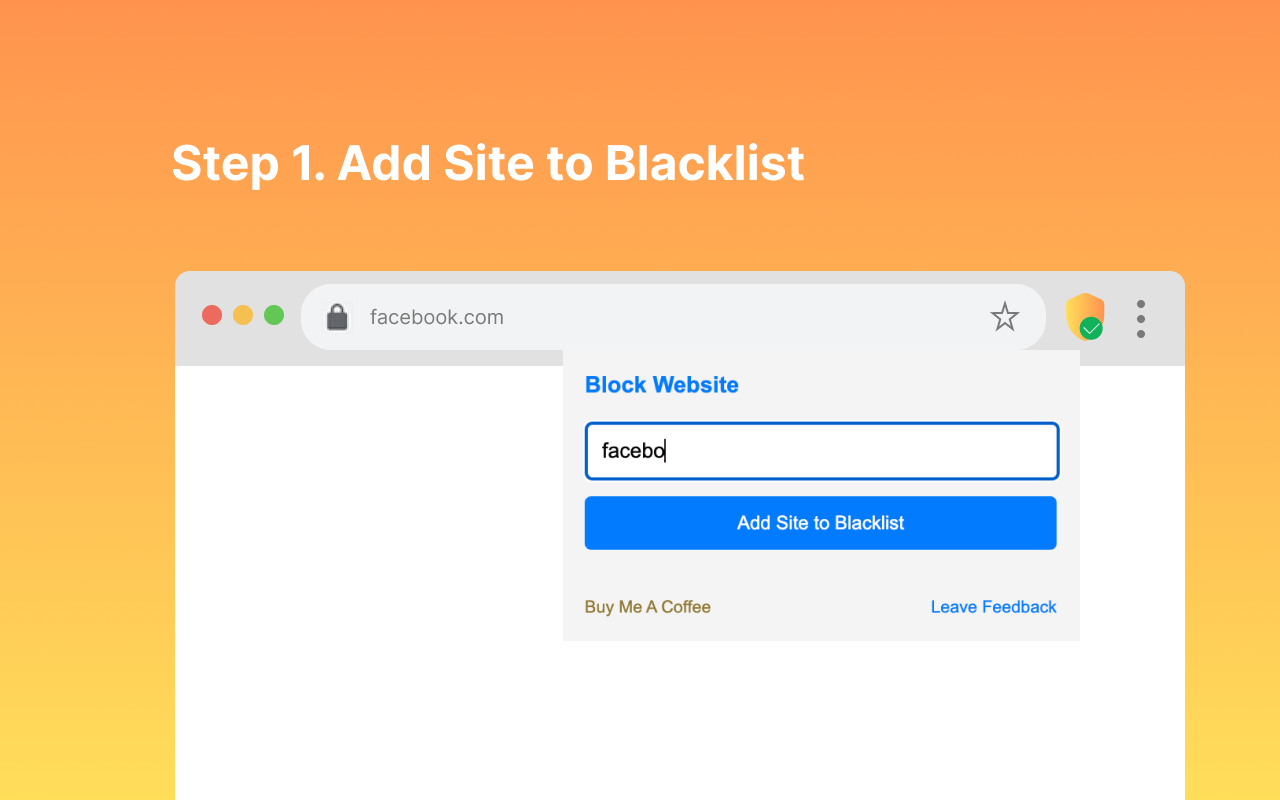This screenshot has height=800, width=1280.
Task: Click the website blocker shield extension icon
Action: [1084, 316]
